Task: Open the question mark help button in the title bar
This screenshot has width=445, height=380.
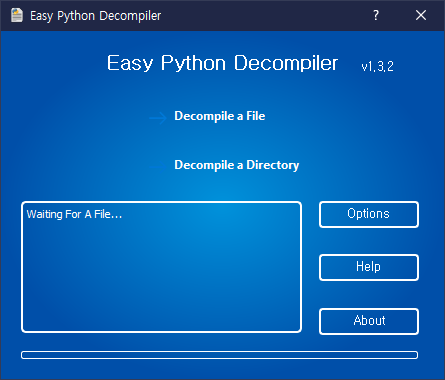Action: pyautogui.click(x=376, y=15)
